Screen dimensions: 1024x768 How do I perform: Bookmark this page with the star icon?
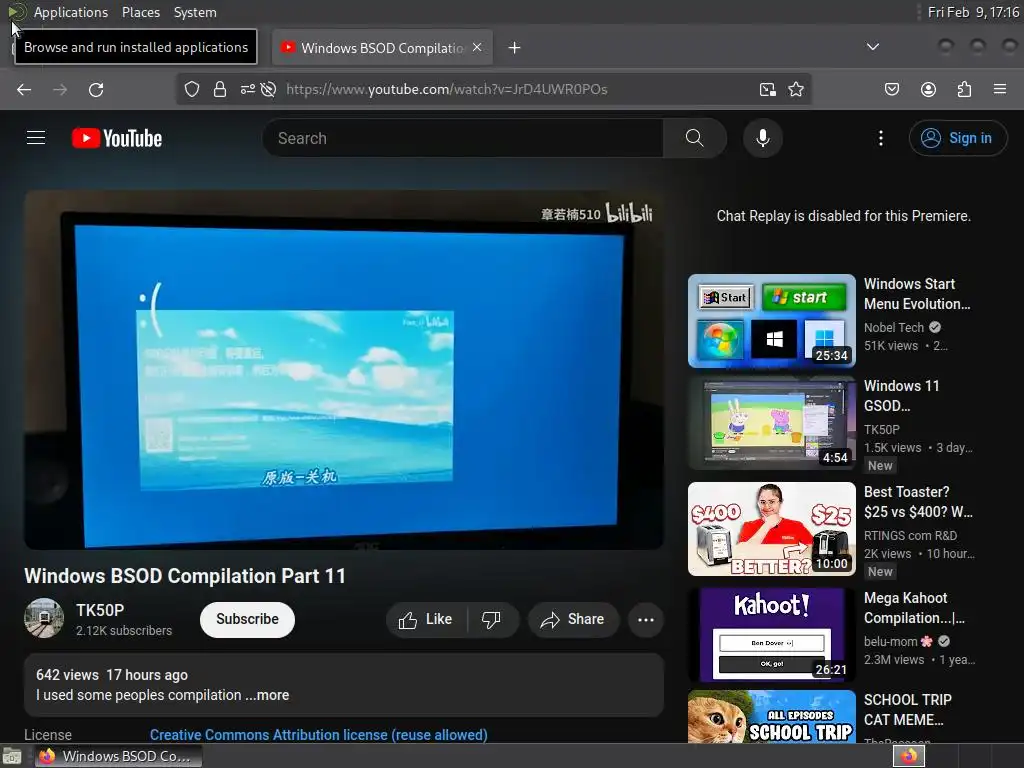click(795, 89)
